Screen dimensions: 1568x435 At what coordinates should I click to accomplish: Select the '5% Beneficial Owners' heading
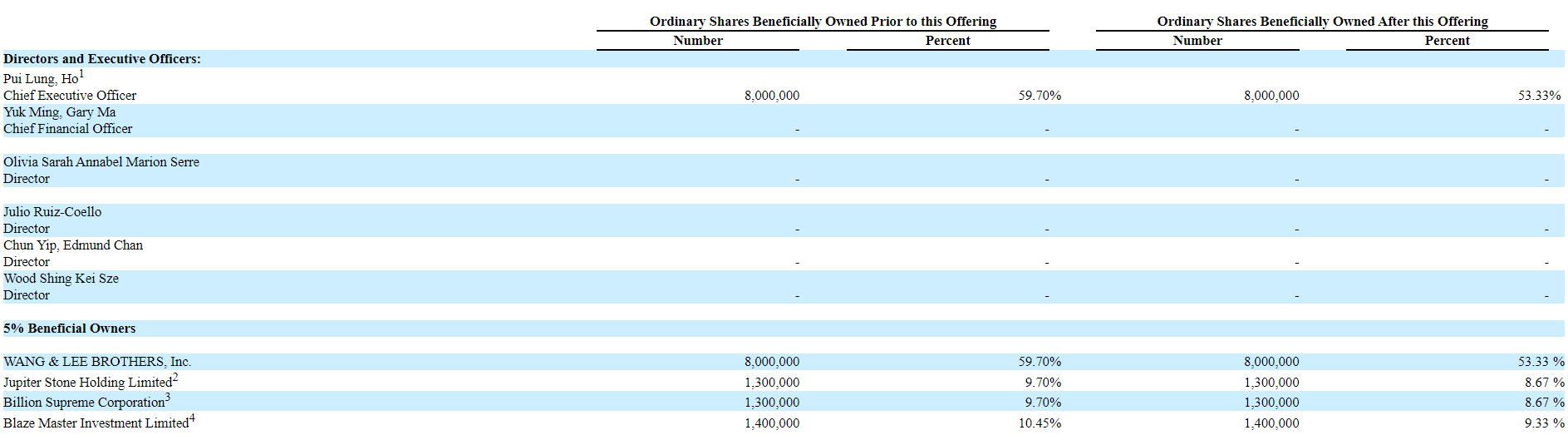click(x=69, y=329)
